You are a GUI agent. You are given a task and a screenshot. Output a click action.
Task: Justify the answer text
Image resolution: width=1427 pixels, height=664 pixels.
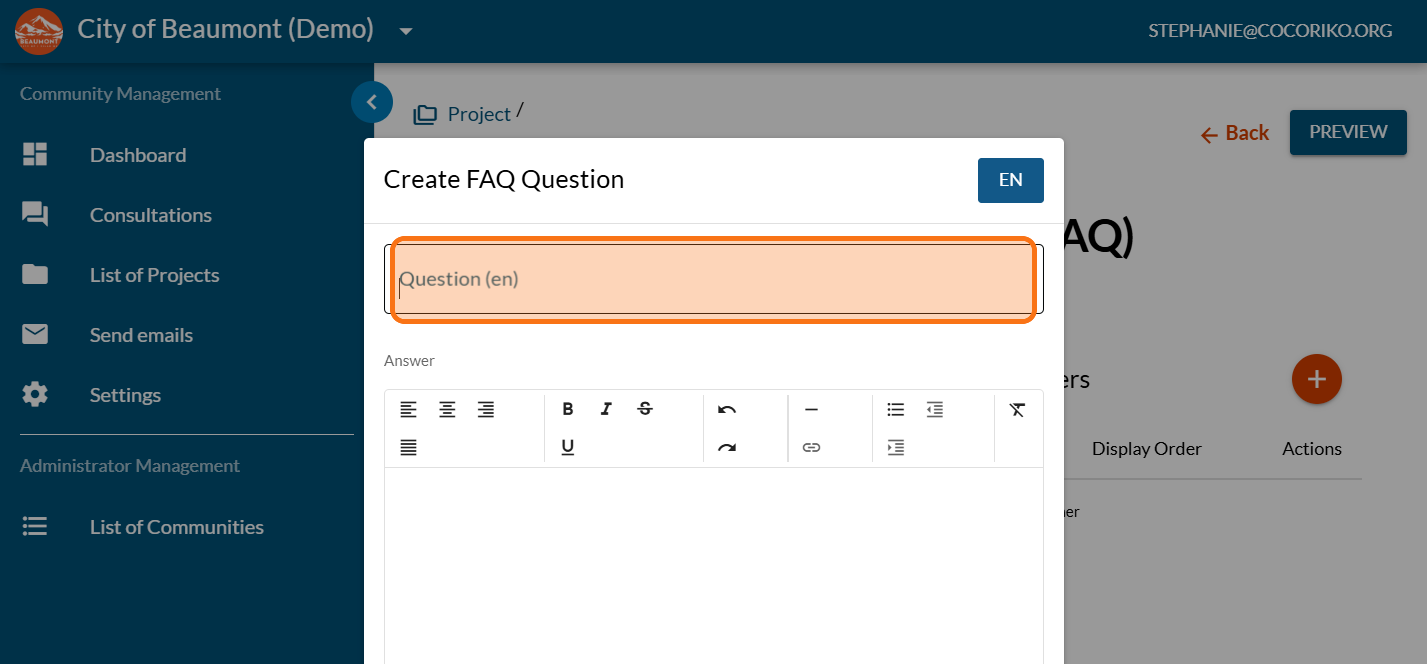coord(408,447)
